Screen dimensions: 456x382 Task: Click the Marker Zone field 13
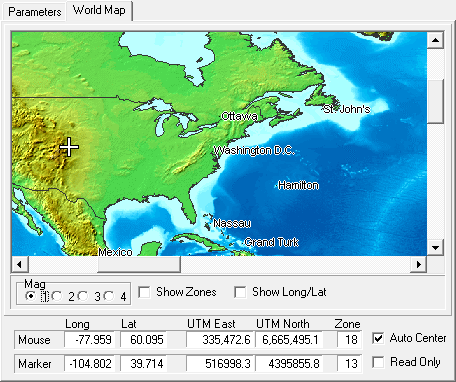click(x=349, y=363)
